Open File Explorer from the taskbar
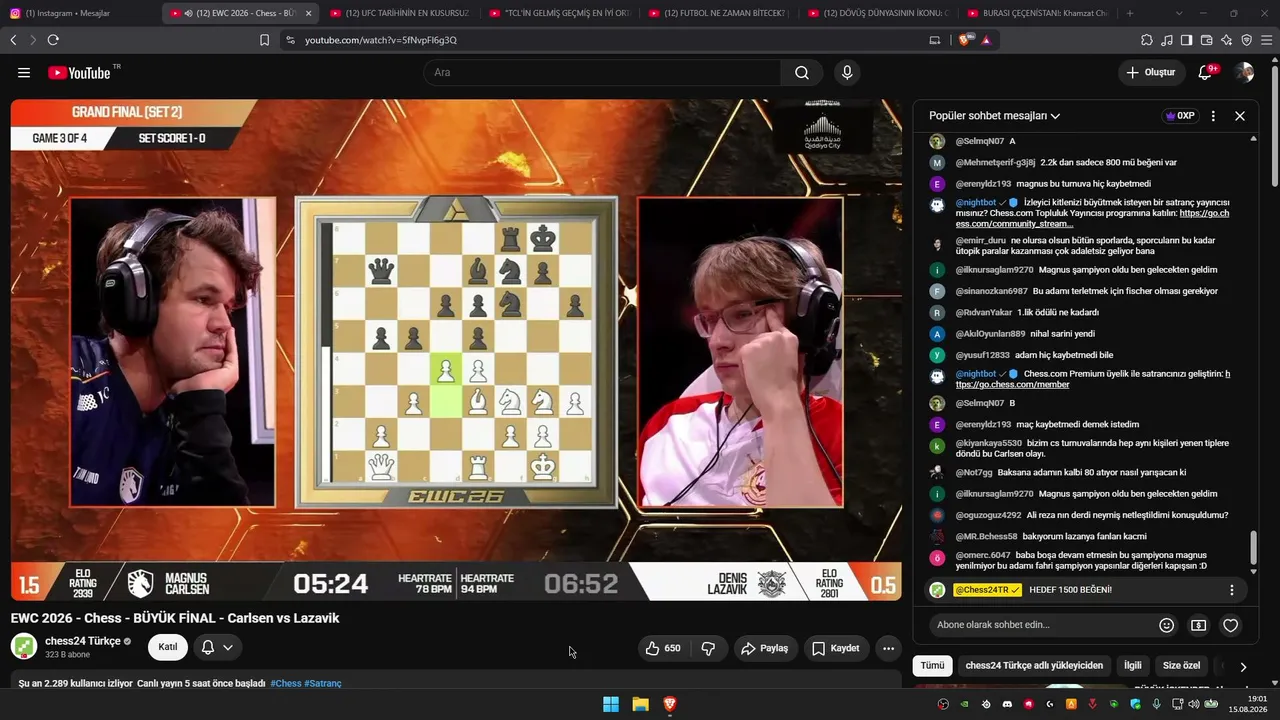Screen dimensions: 1280x720 click(640, 704)
